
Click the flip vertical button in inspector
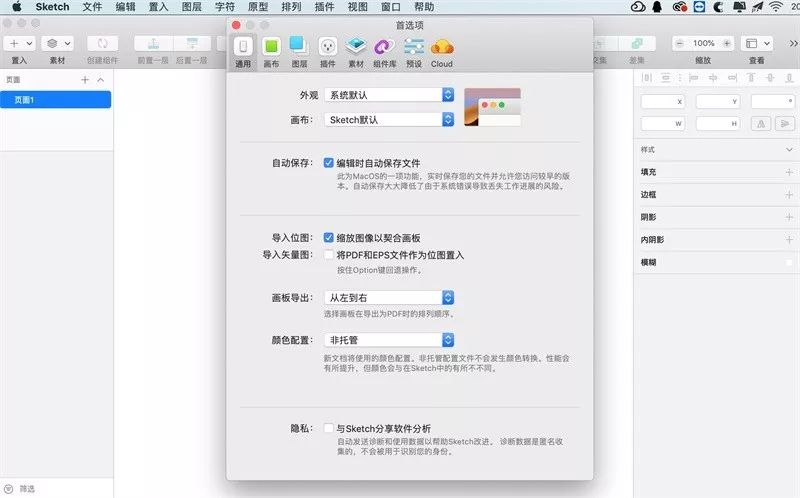click(785, 123)
